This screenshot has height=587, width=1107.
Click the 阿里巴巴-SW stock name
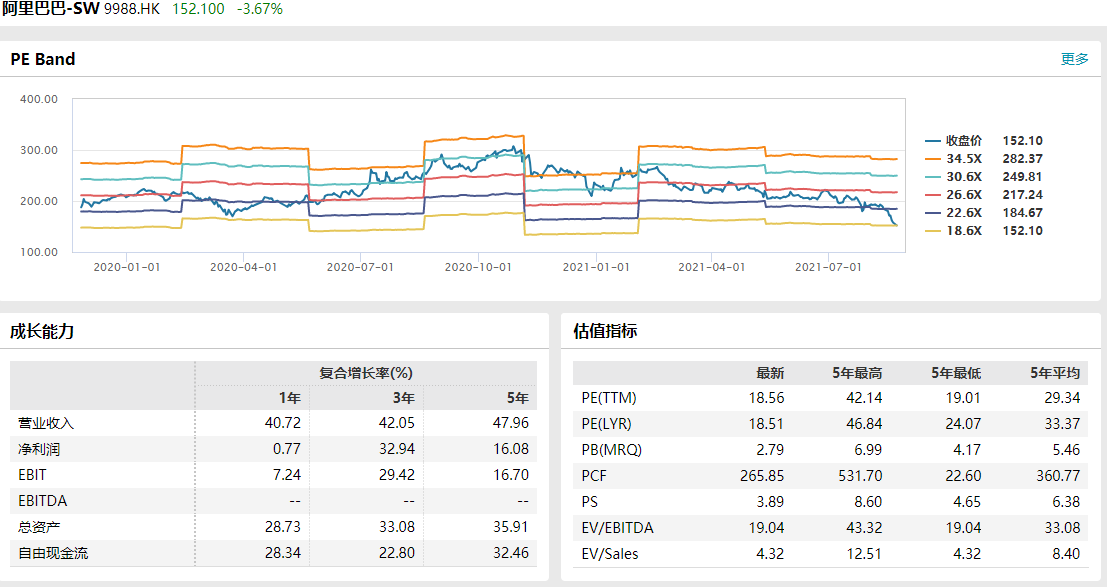[51, 9]
